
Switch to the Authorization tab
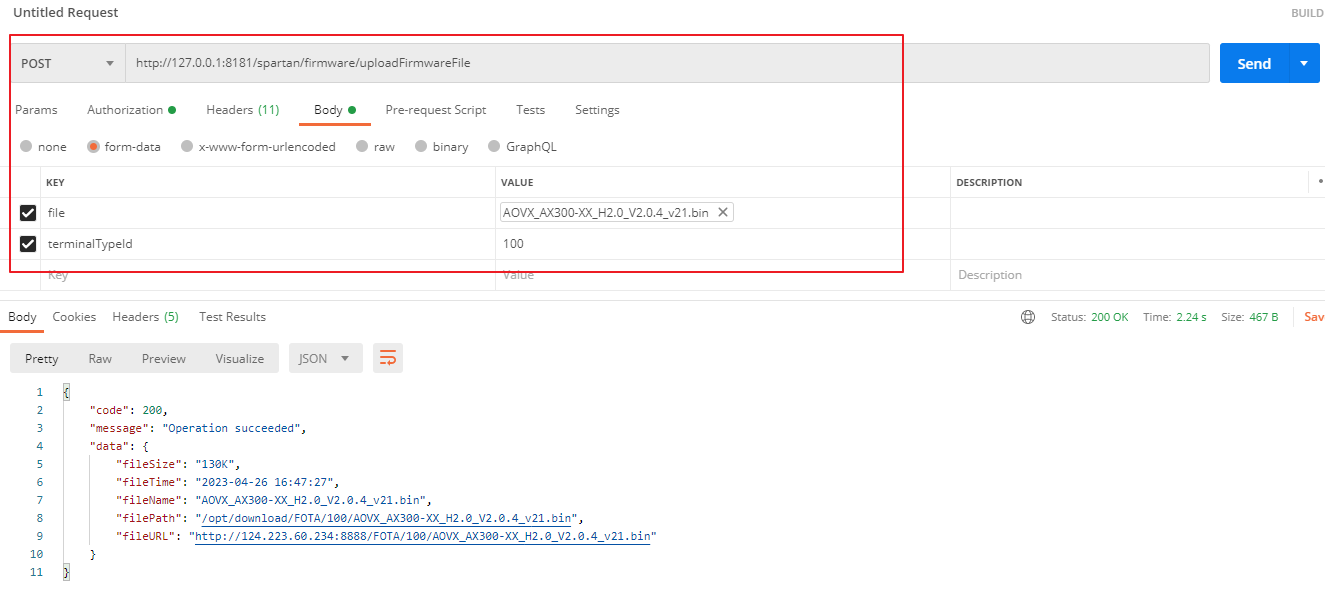131,110
